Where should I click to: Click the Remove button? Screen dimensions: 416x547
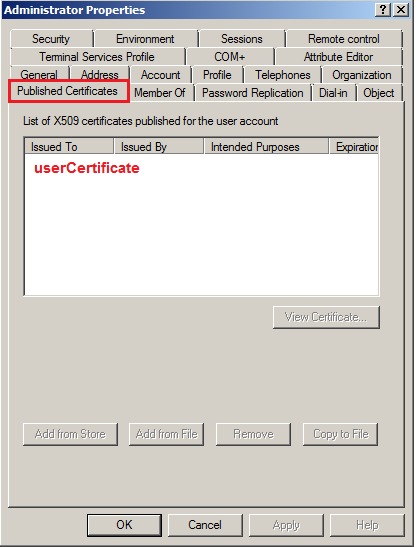pos(253,434)
